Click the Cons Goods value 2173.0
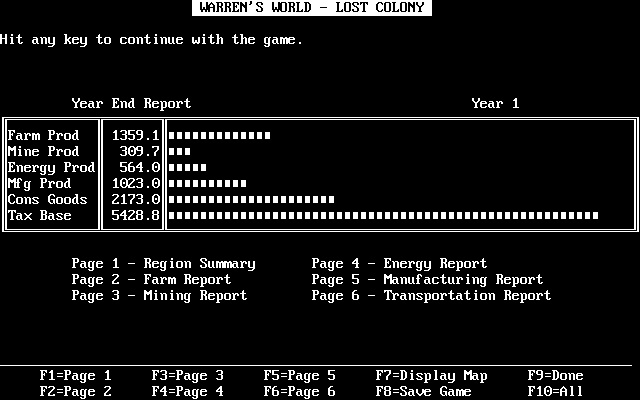 (x=136, y=200)
